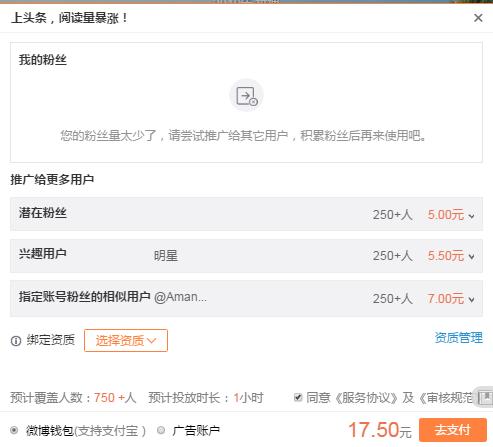Click the @Aman... specified account
Screen dimensions: 493x447
click(x=180, y=297)
